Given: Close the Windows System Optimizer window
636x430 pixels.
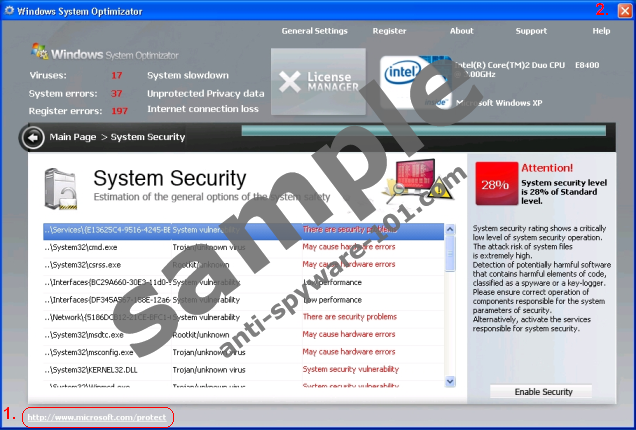Looking at the screenshot, I should [624, 11].
